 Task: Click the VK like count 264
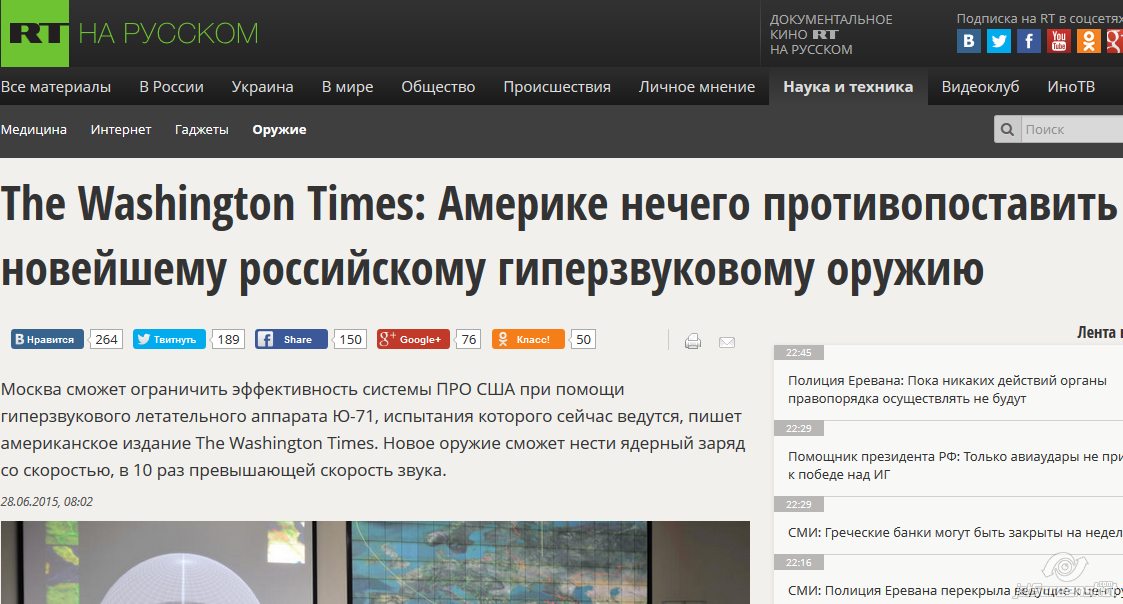pos(106,339)
